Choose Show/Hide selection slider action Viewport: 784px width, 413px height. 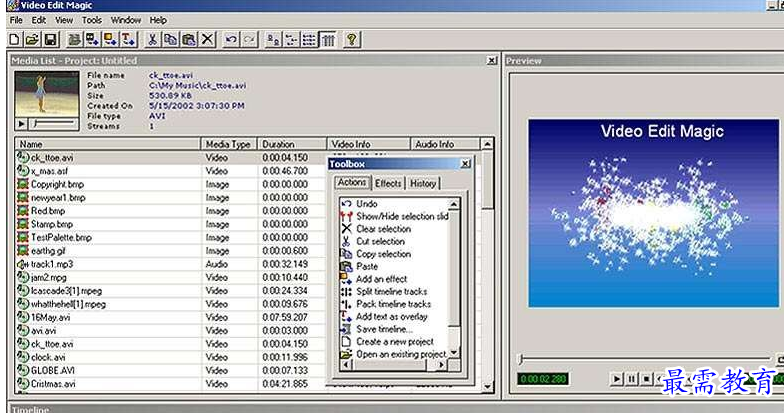coord(402,216)
